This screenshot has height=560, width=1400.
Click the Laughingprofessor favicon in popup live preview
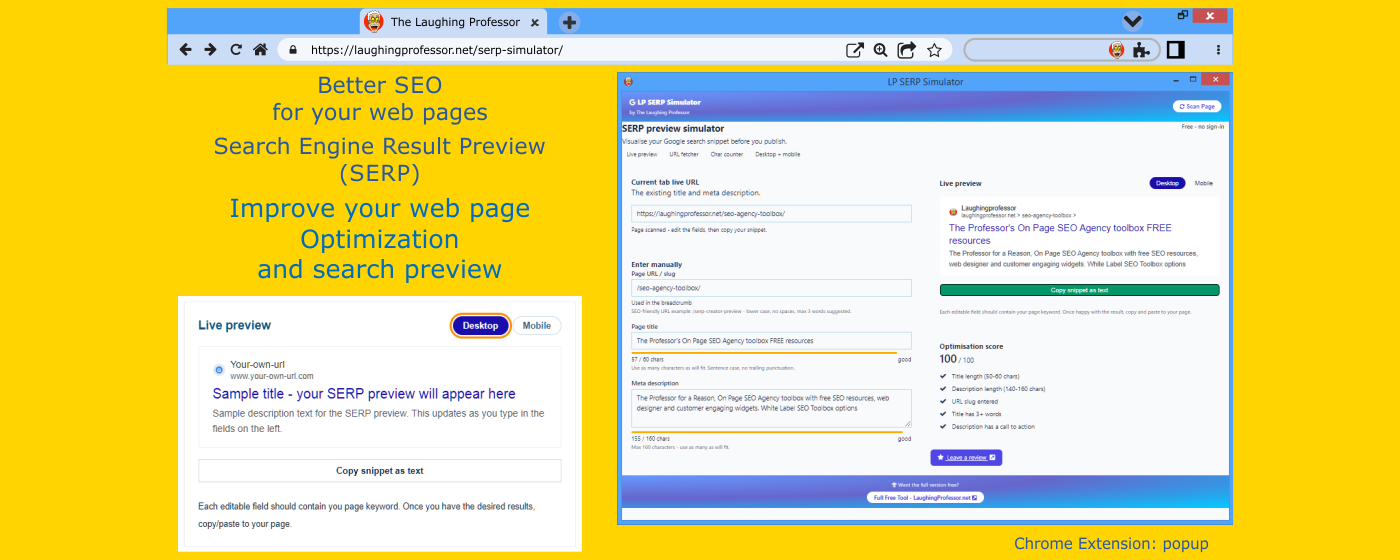tap(953, 211)
